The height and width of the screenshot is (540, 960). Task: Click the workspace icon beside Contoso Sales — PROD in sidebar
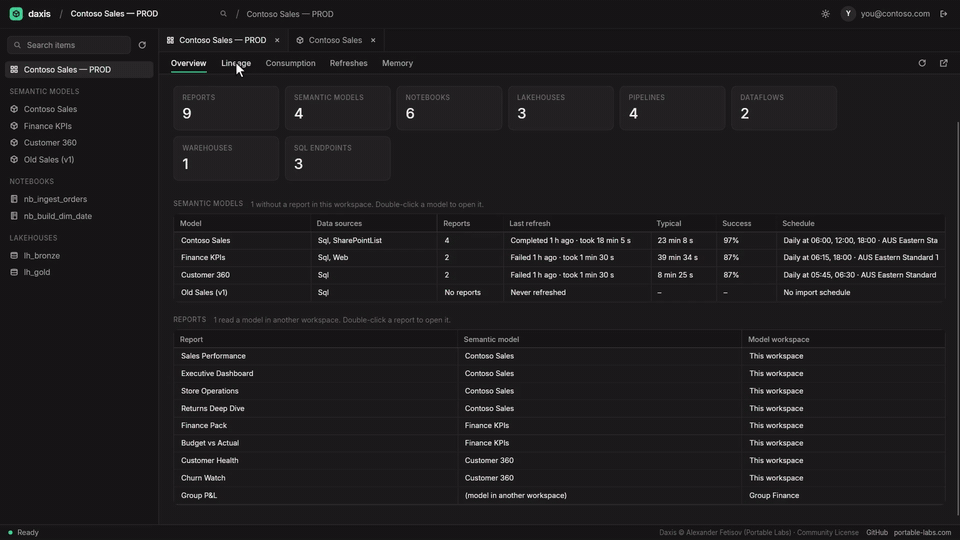click(x=14, y=70)
